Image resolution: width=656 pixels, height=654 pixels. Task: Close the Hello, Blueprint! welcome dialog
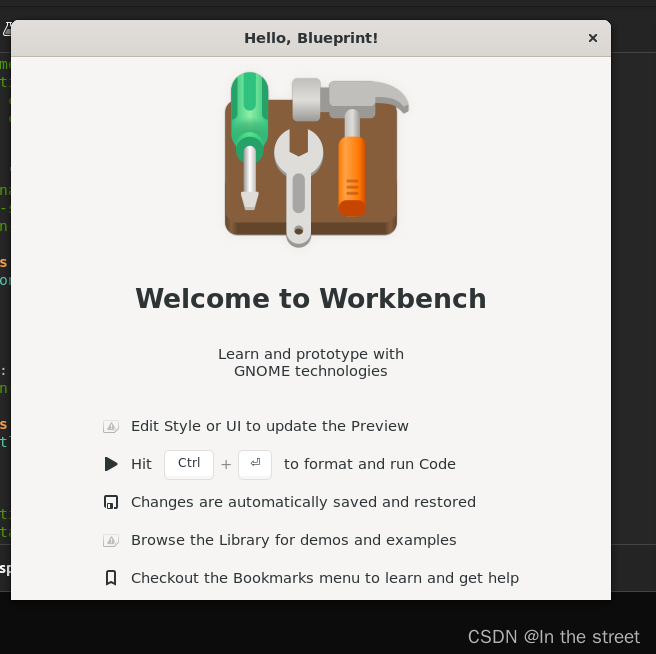tap(592, 38)
